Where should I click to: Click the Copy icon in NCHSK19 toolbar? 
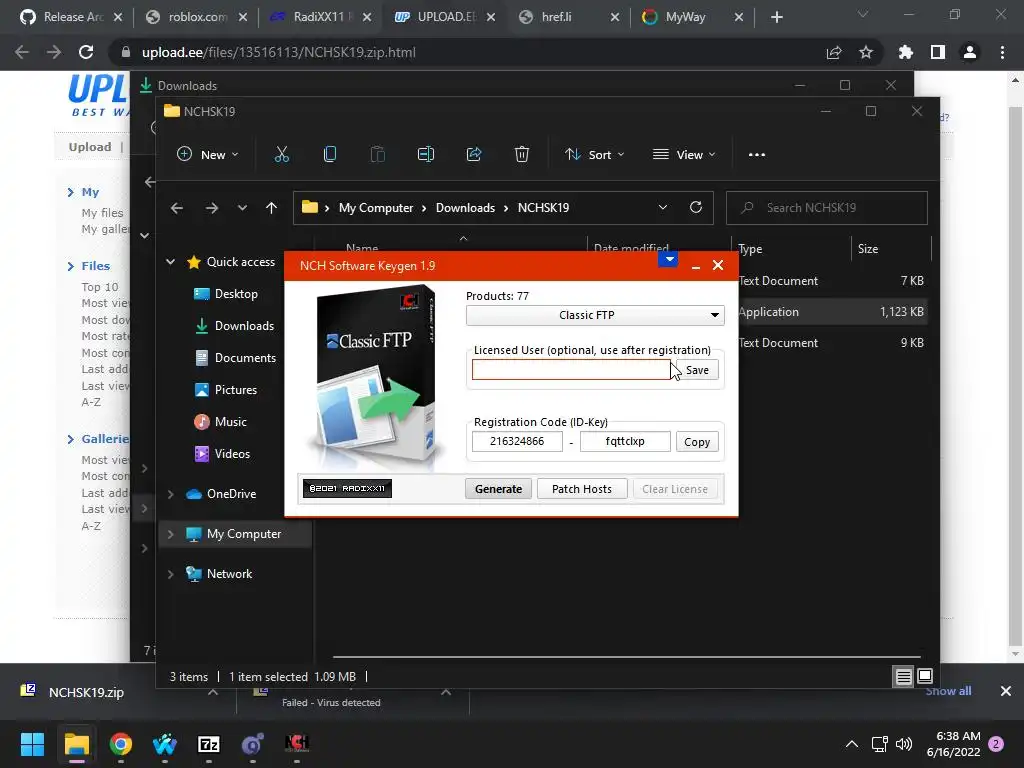330,155
